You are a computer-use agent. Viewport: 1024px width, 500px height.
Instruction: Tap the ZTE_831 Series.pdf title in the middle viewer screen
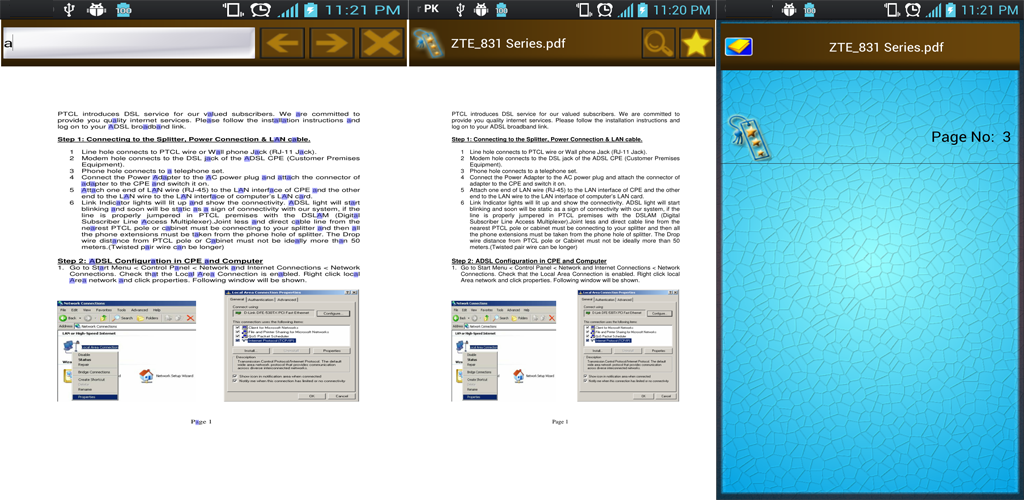pyautogui.click(x=508, y=44)
